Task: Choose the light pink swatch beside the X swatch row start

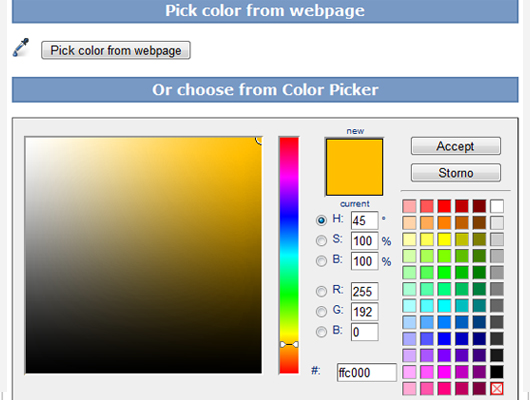Action: 409,389
